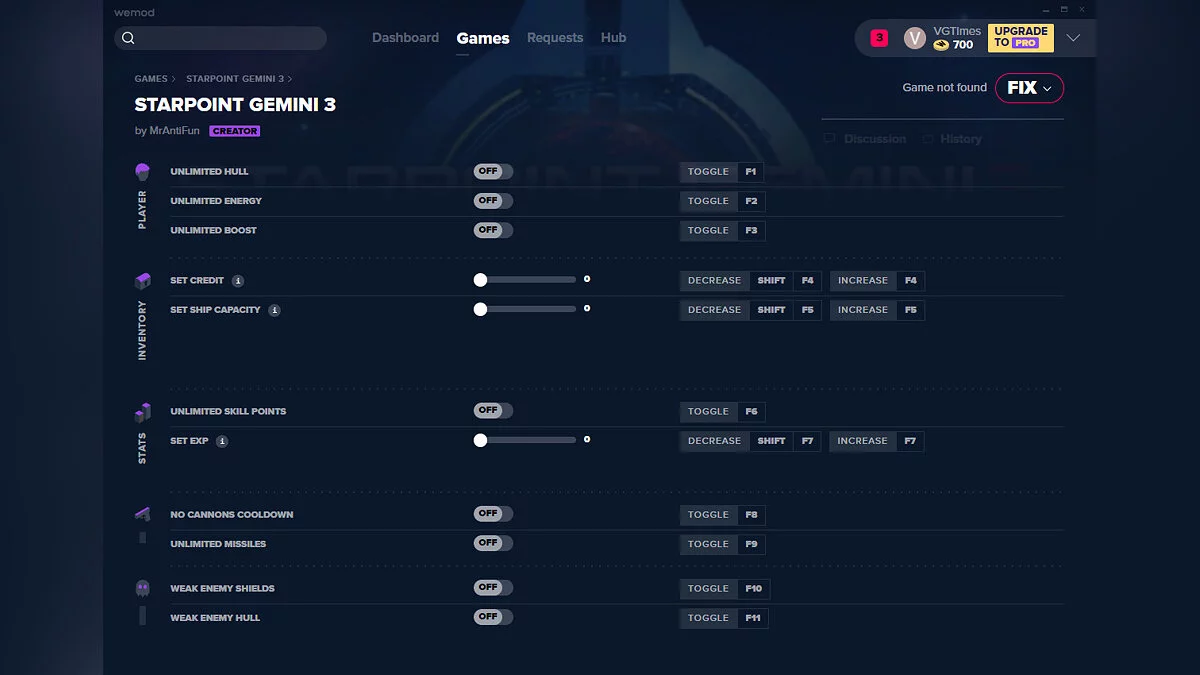Screen dimensions: 1200x675
Task: Click Toggle F6 for Unlimited Skill Points
Action: tap(722, 411)
